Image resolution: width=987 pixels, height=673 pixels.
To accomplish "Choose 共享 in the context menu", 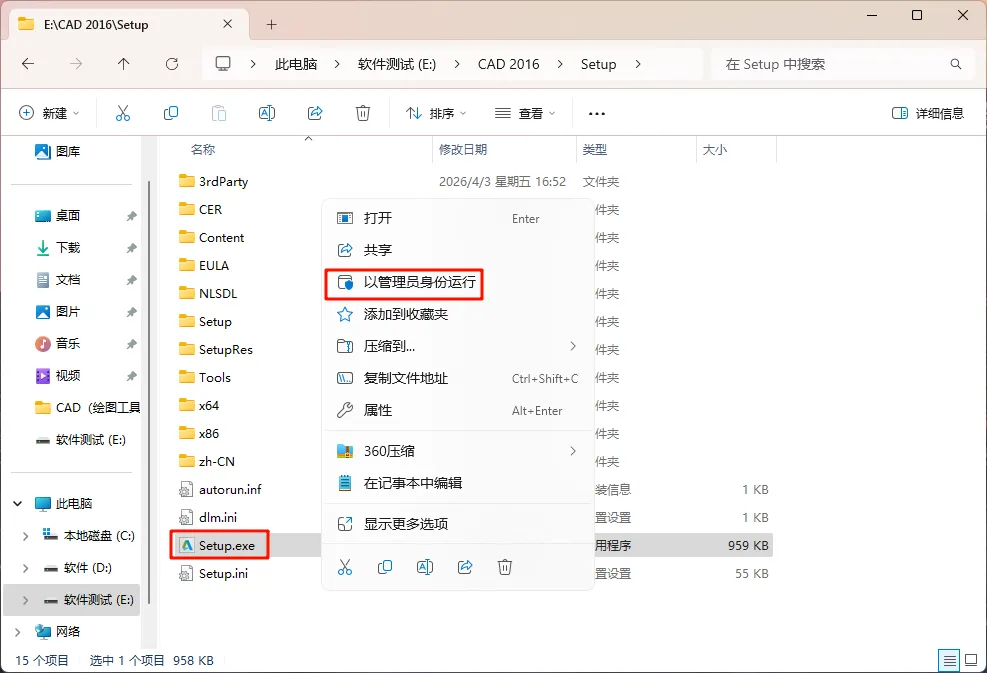I will point(458,250).
